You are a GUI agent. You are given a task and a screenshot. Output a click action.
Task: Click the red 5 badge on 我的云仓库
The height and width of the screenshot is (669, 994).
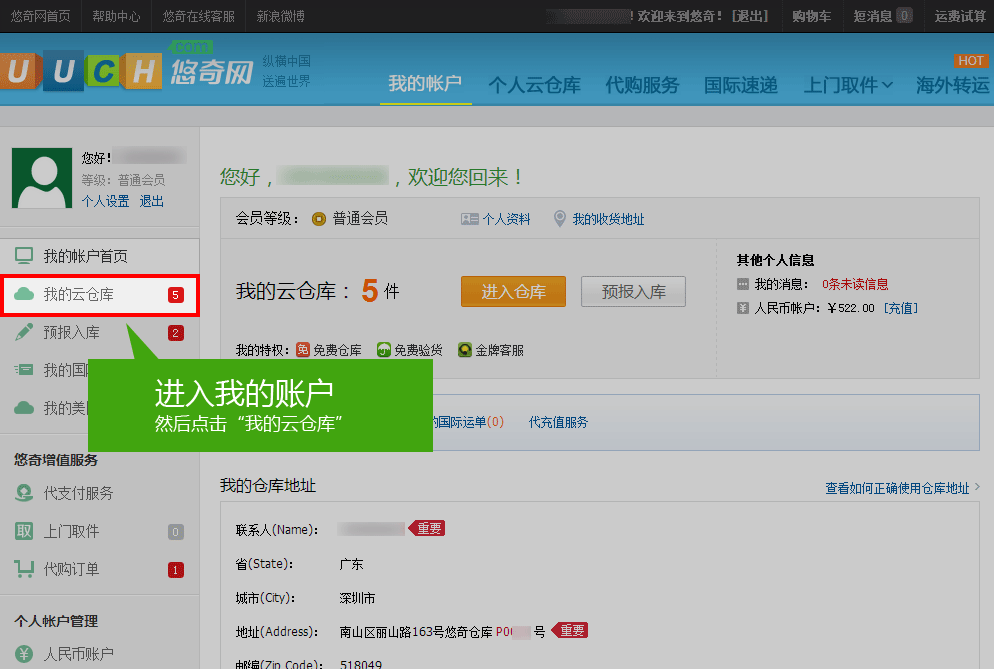point(176,295)
